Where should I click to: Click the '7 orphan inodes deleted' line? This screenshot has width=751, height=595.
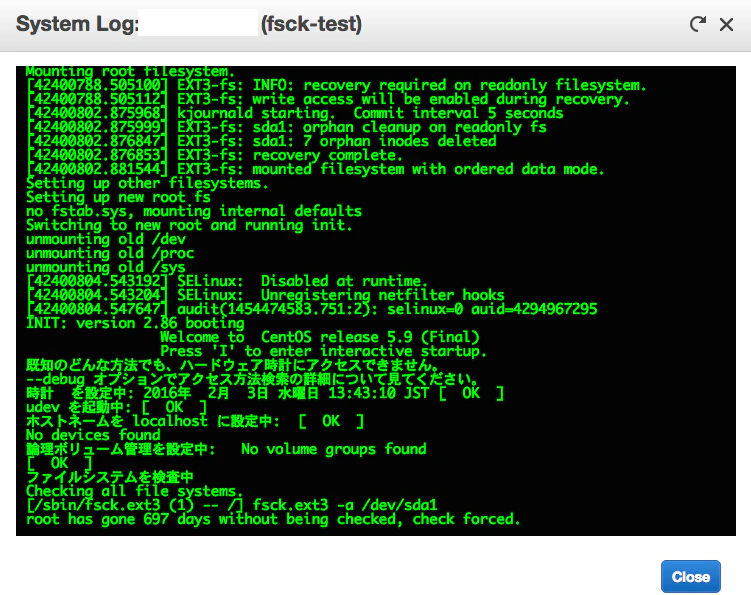point(261,141)
